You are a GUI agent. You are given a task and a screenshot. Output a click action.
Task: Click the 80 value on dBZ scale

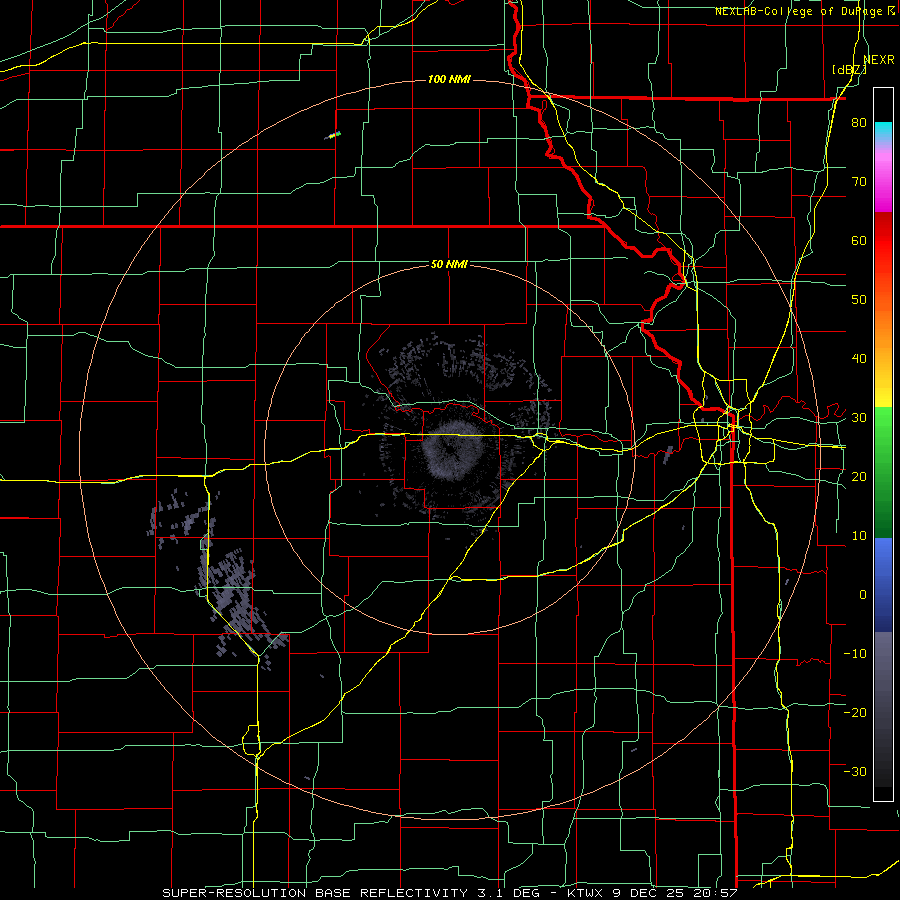[859, 123]
